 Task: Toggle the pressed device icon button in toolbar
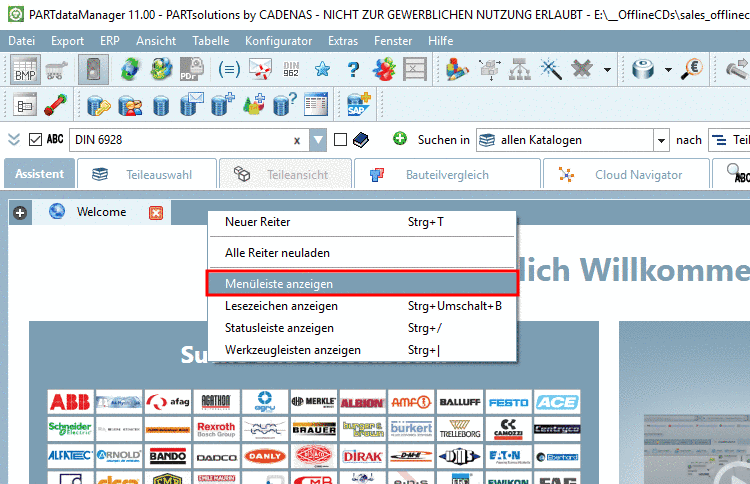[93, 69]
